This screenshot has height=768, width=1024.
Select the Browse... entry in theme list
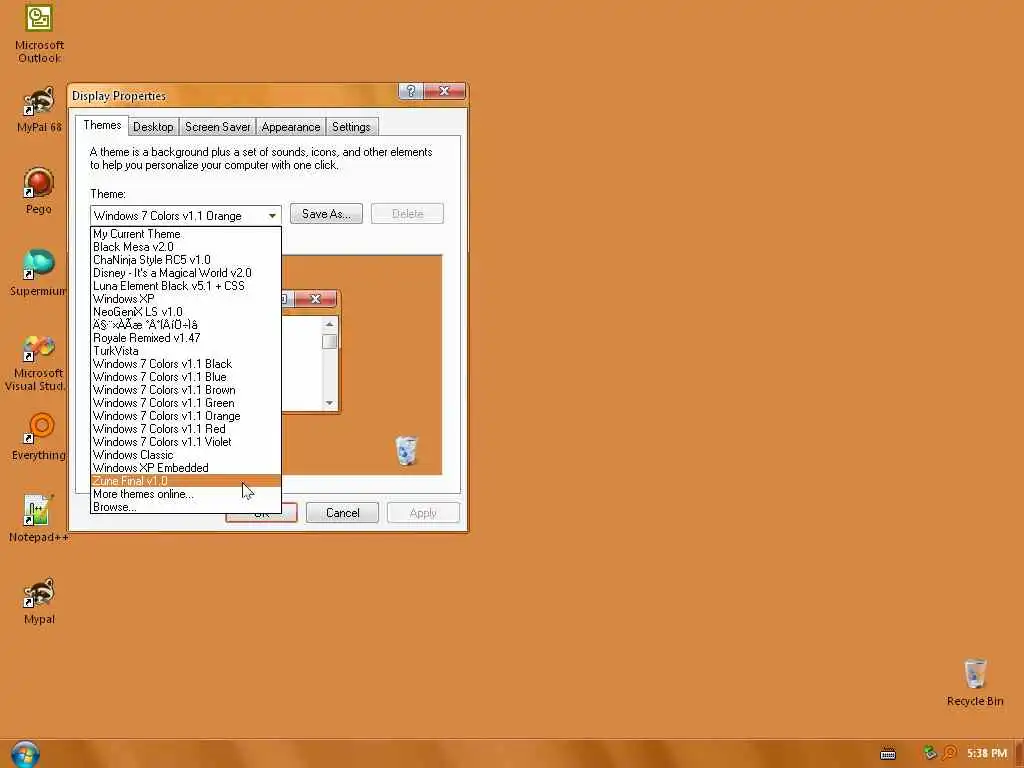[186, 507]
